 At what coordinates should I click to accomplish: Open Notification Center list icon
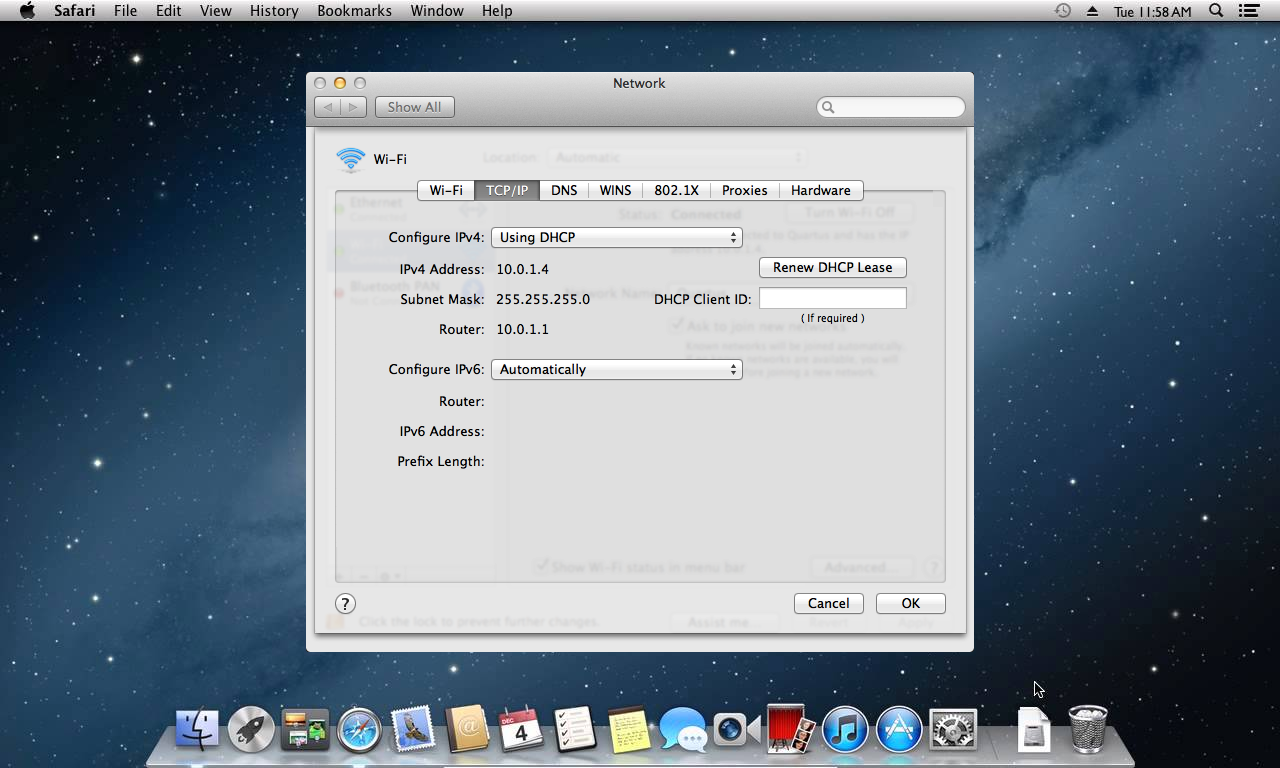[x=1248, y=11]
